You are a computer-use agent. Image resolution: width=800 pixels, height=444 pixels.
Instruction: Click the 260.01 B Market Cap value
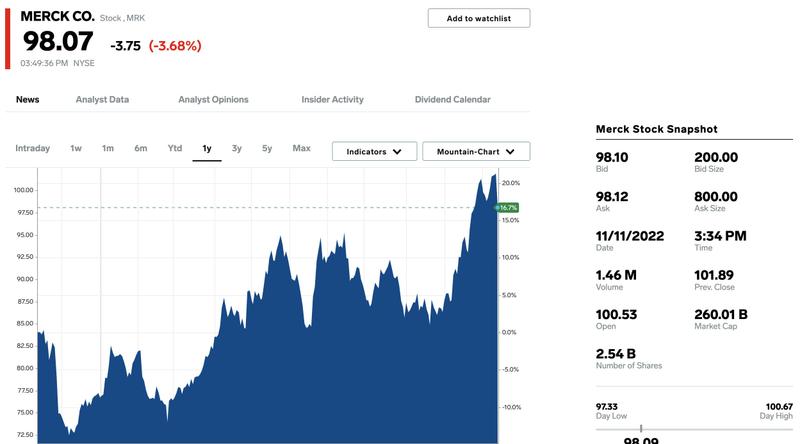point(721,314)
